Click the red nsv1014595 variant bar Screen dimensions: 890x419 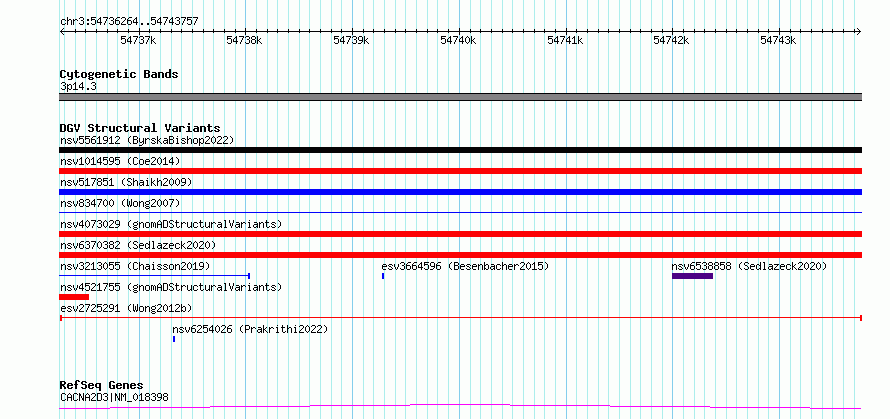click(460, 171)
